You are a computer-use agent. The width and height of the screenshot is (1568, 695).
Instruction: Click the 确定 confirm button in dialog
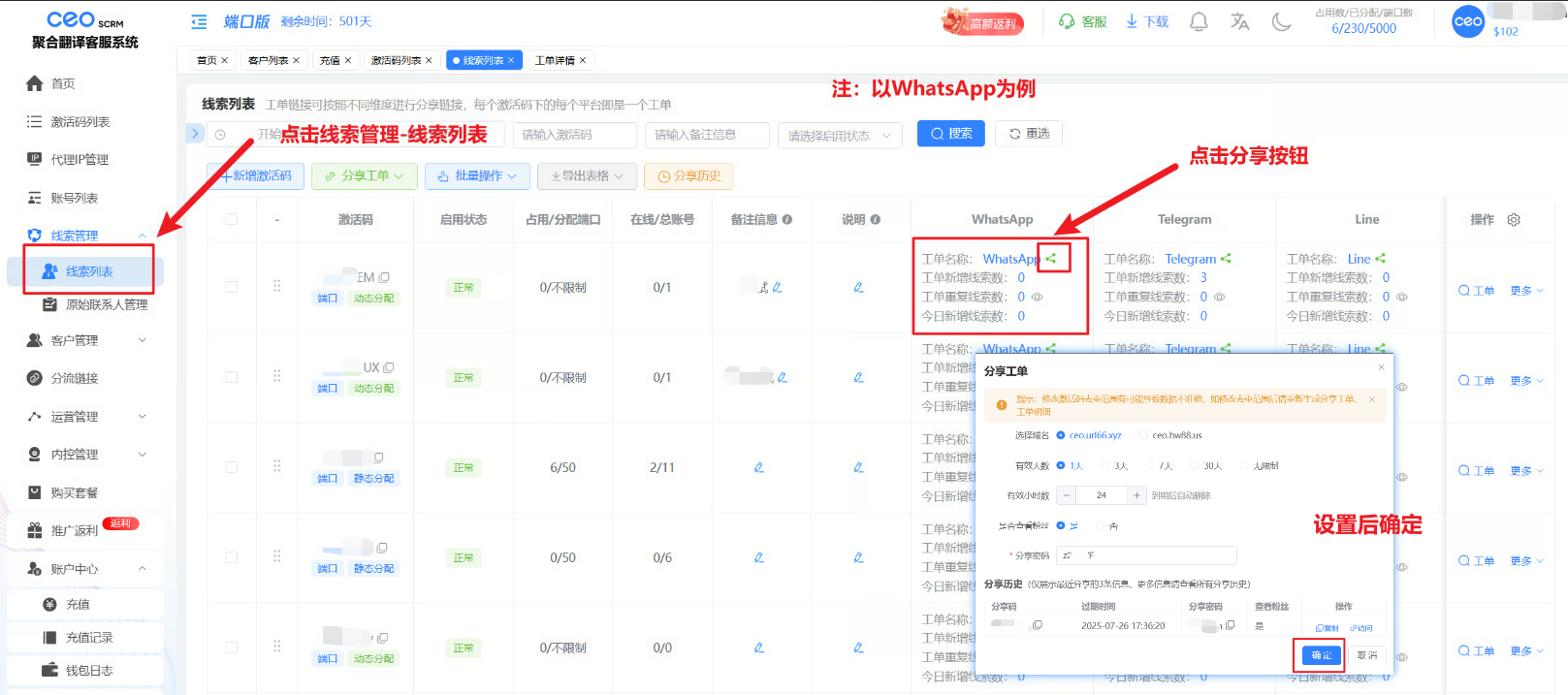coord(1322,655)
